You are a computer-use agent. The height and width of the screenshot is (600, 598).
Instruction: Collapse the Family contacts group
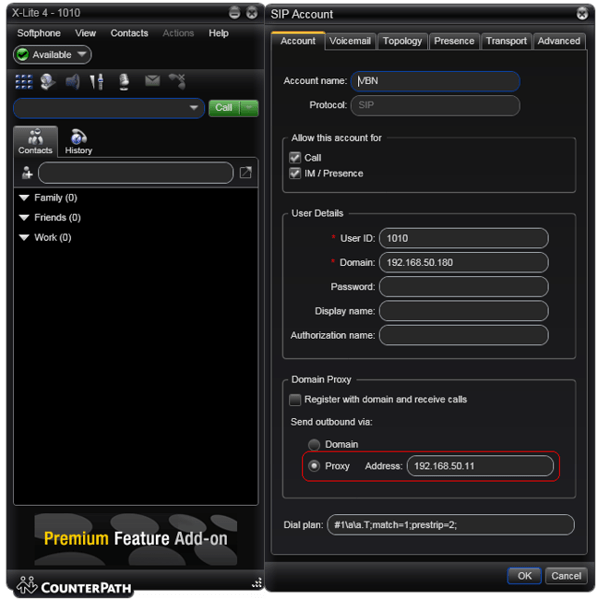point(24,198)
